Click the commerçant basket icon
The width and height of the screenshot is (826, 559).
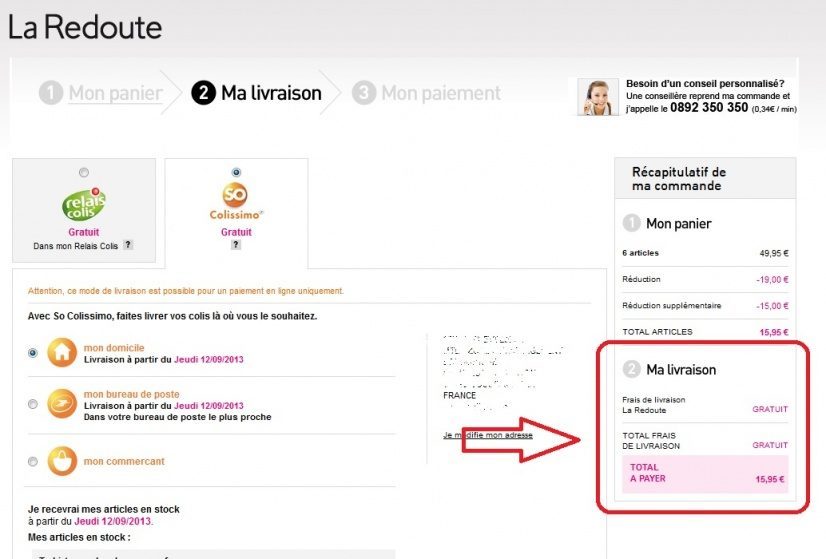(x=62, y=461)
